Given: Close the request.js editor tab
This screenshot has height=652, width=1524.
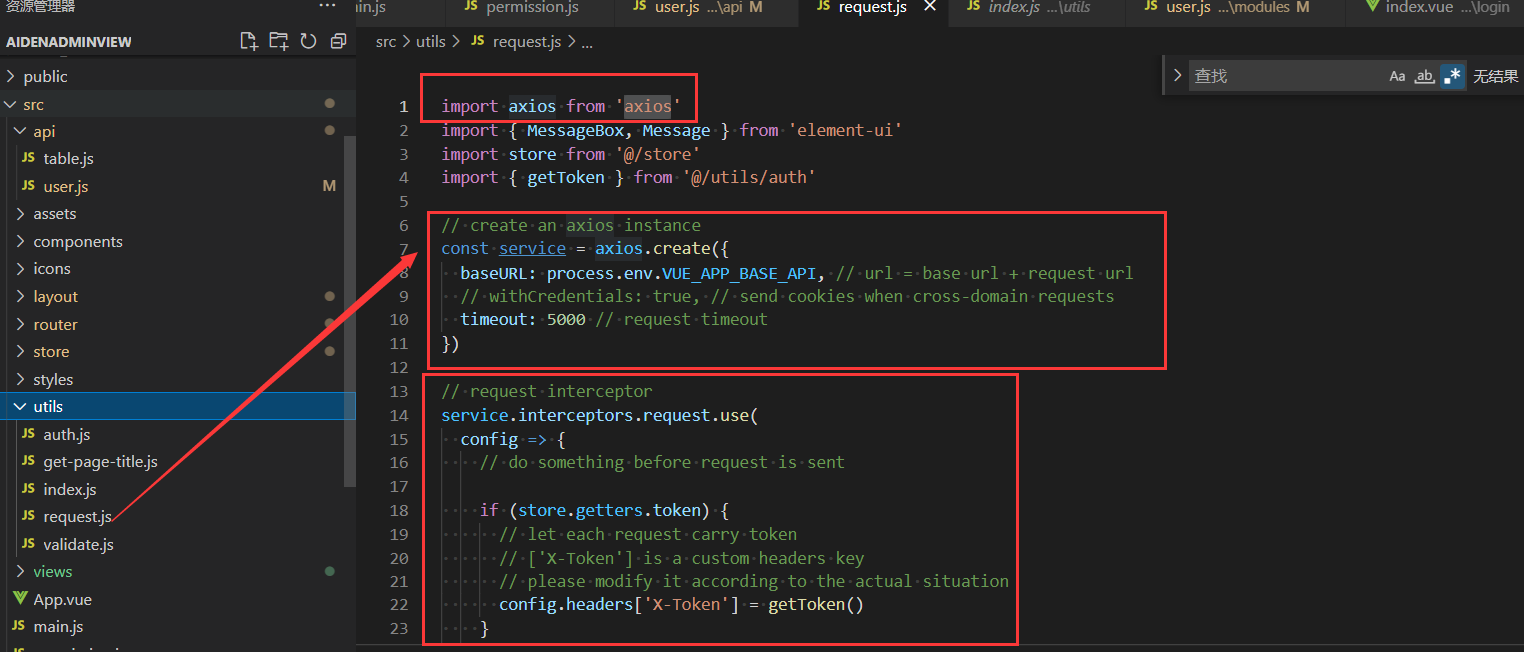Looking at the screenshot, I should click(x=929, y=7).
